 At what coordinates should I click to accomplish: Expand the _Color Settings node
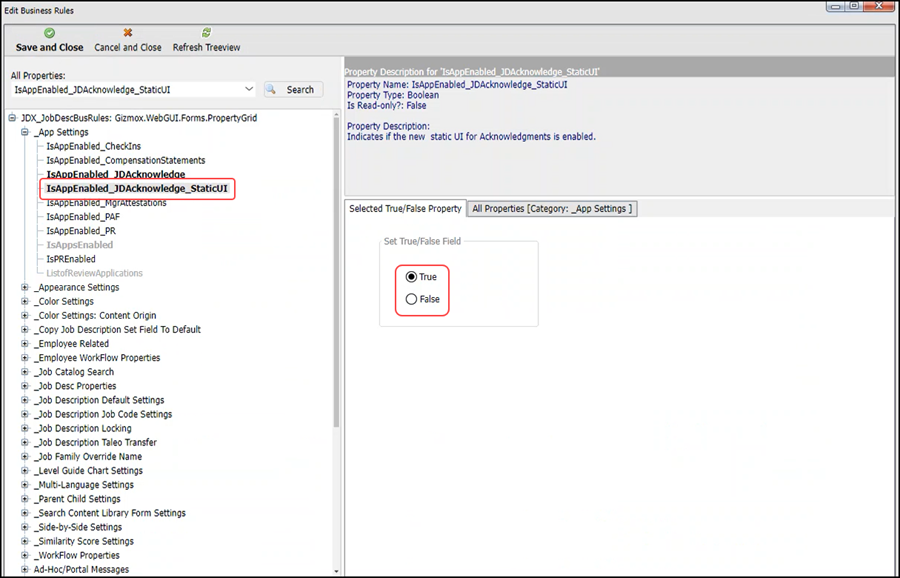pos(25,302)
